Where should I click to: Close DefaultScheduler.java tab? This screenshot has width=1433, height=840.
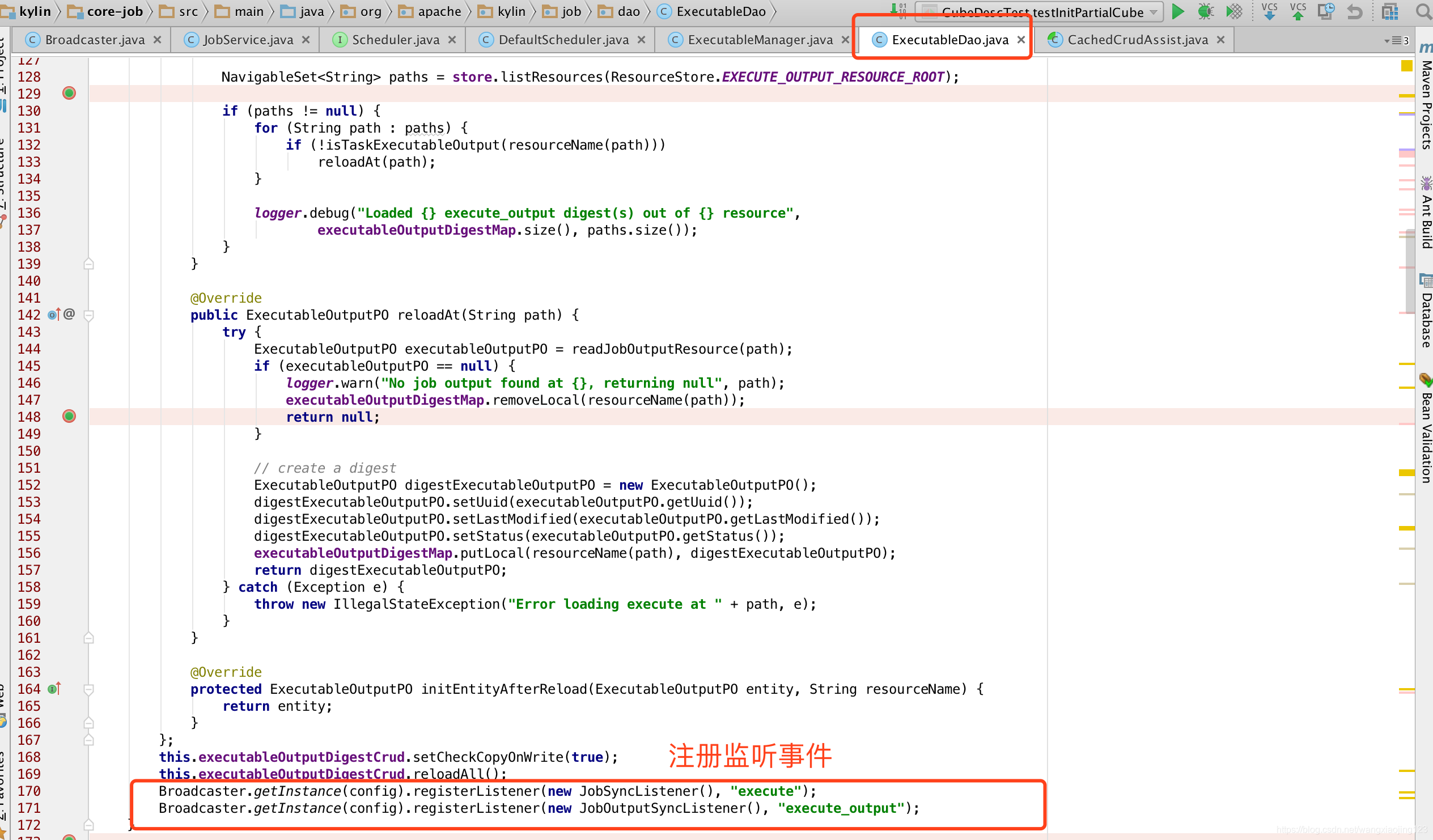642,40
